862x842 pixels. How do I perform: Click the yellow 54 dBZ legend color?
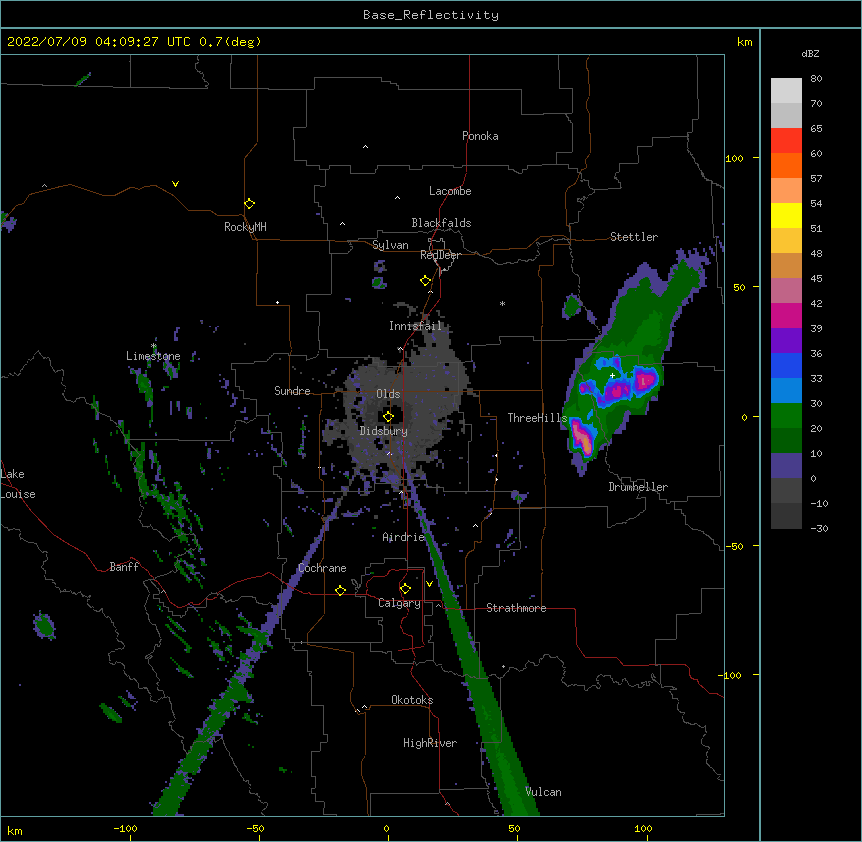[786, 215]
